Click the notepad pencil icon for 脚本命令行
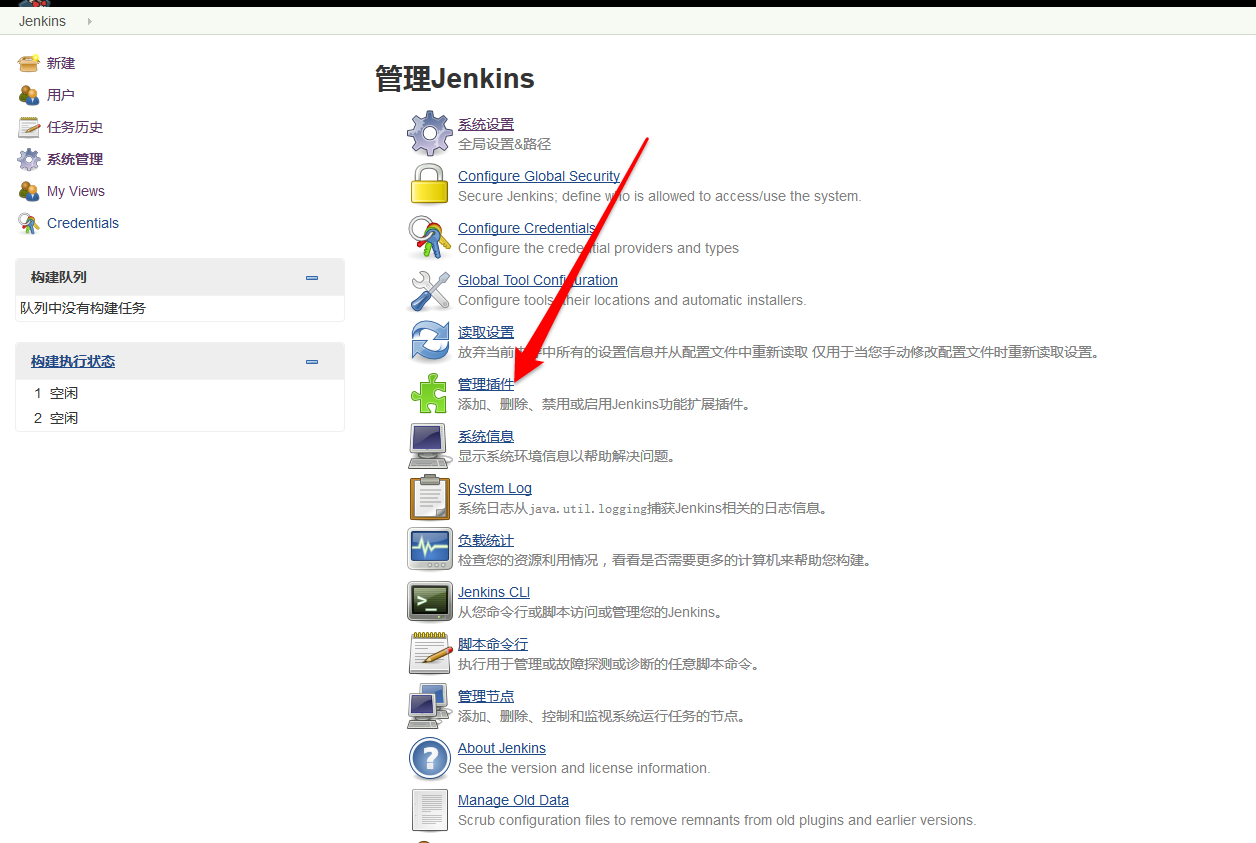 (430, 653)
